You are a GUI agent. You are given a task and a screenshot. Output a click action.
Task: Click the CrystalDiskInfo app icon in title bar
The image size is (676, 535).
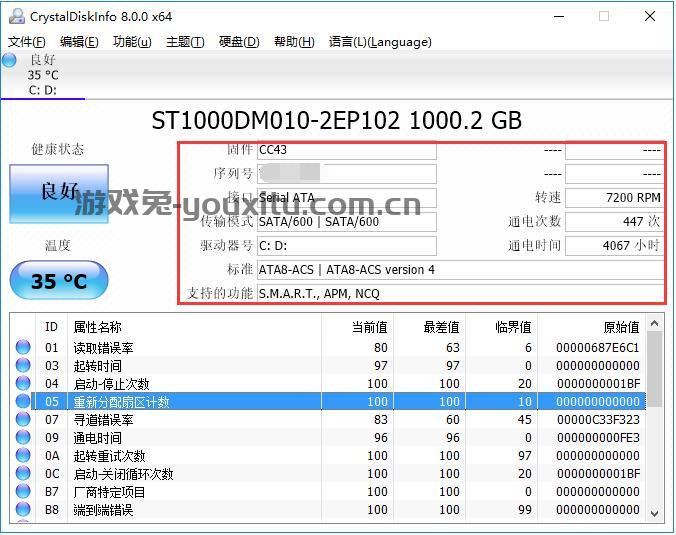(17, 16)
